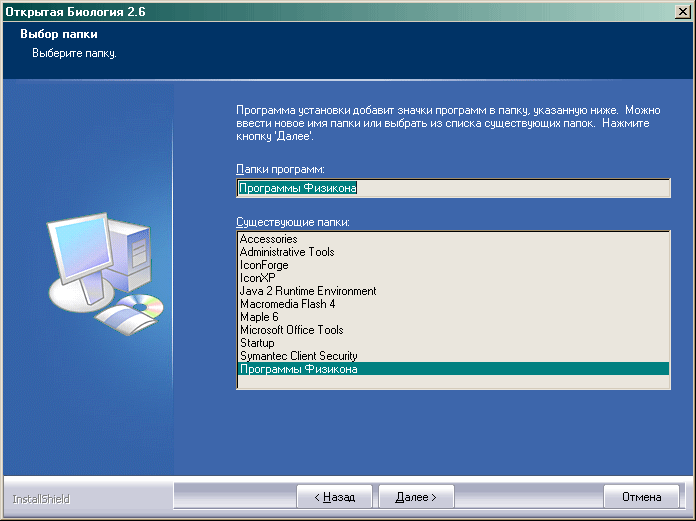
Task: Pick Macromedia Flash 4 from list
Action: pos(287,304)
